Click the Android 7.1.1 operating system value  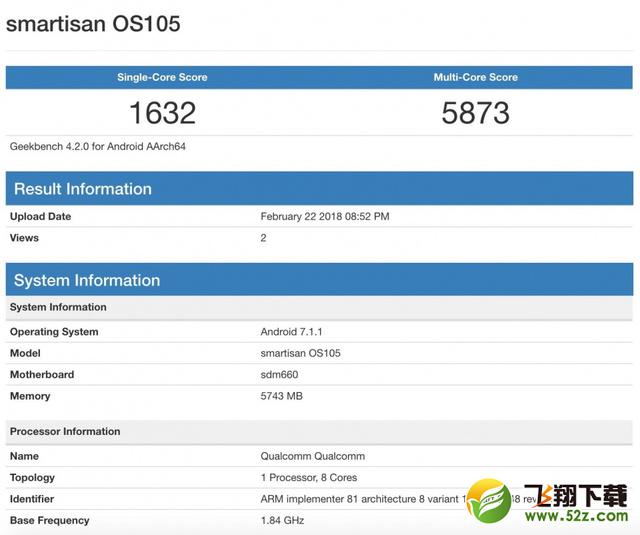point(293,332)
